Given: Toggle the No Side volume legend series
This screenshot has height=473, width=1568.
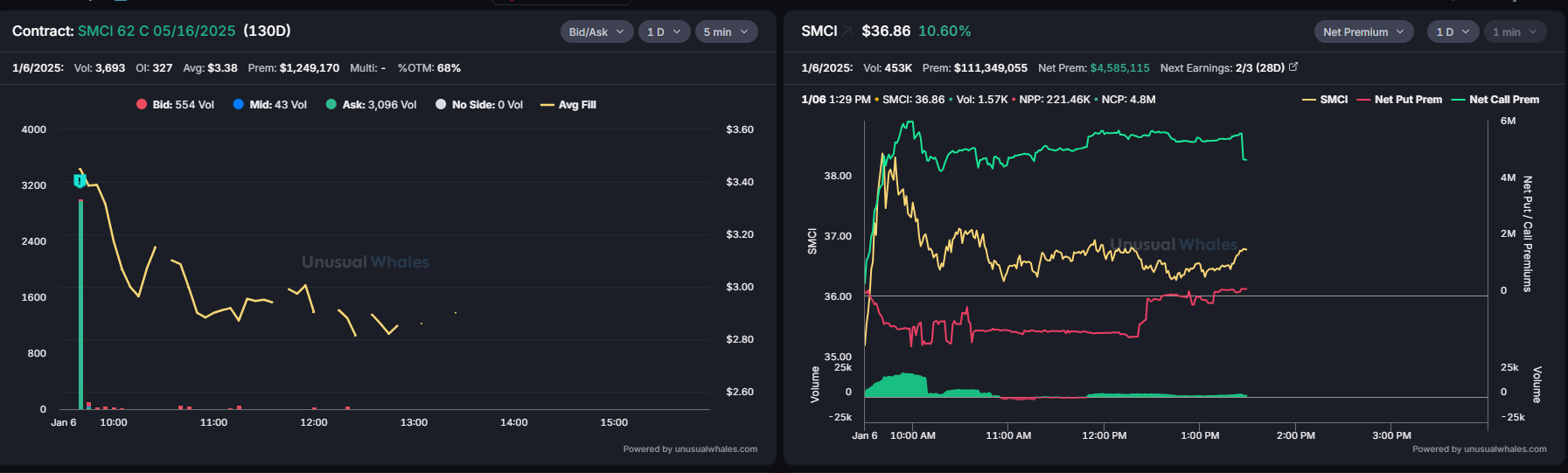Looking at the screenshot, I should coord(479,105).
